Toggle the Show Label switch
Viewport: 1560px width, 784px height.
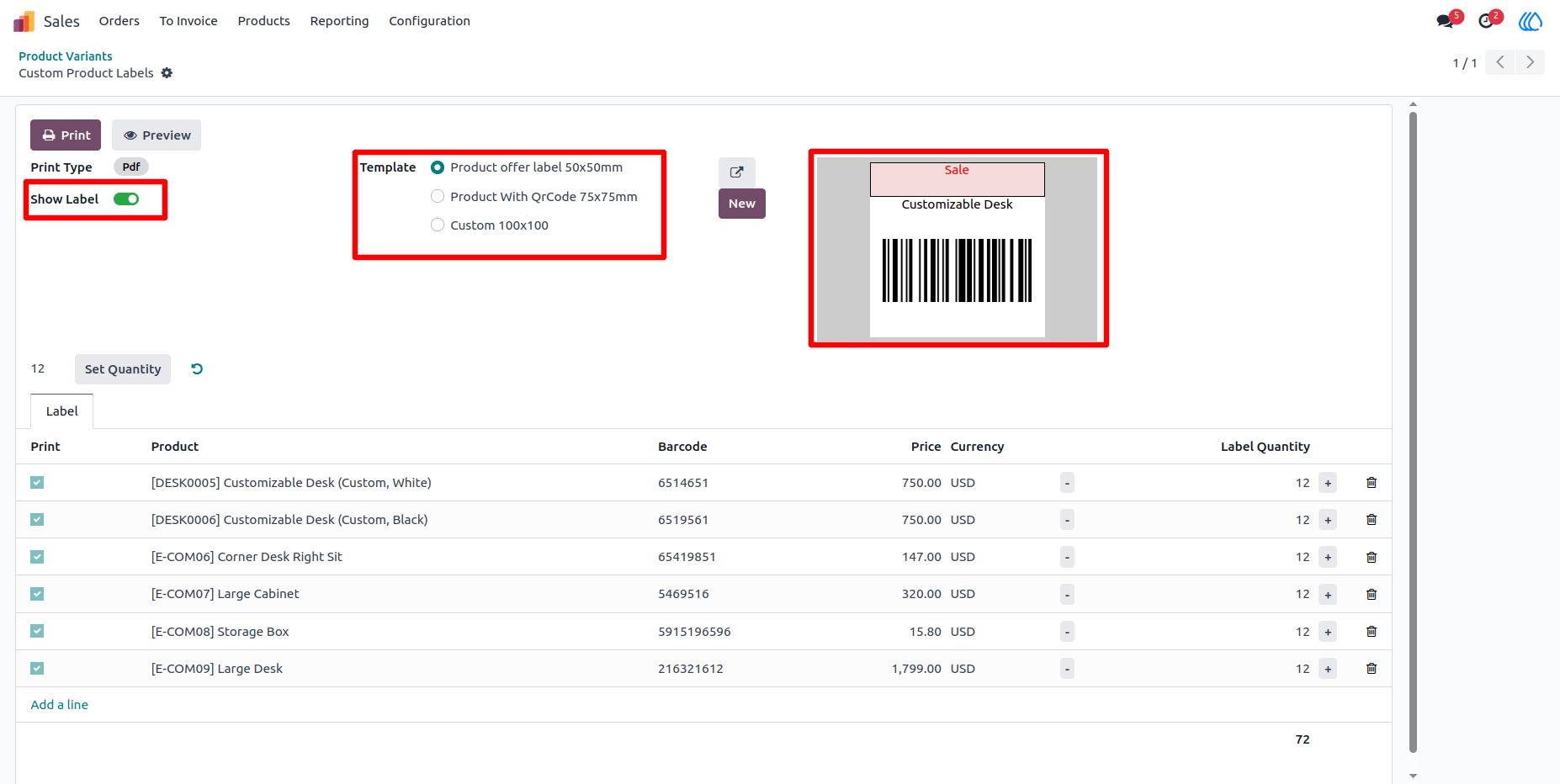pos(126,199)
